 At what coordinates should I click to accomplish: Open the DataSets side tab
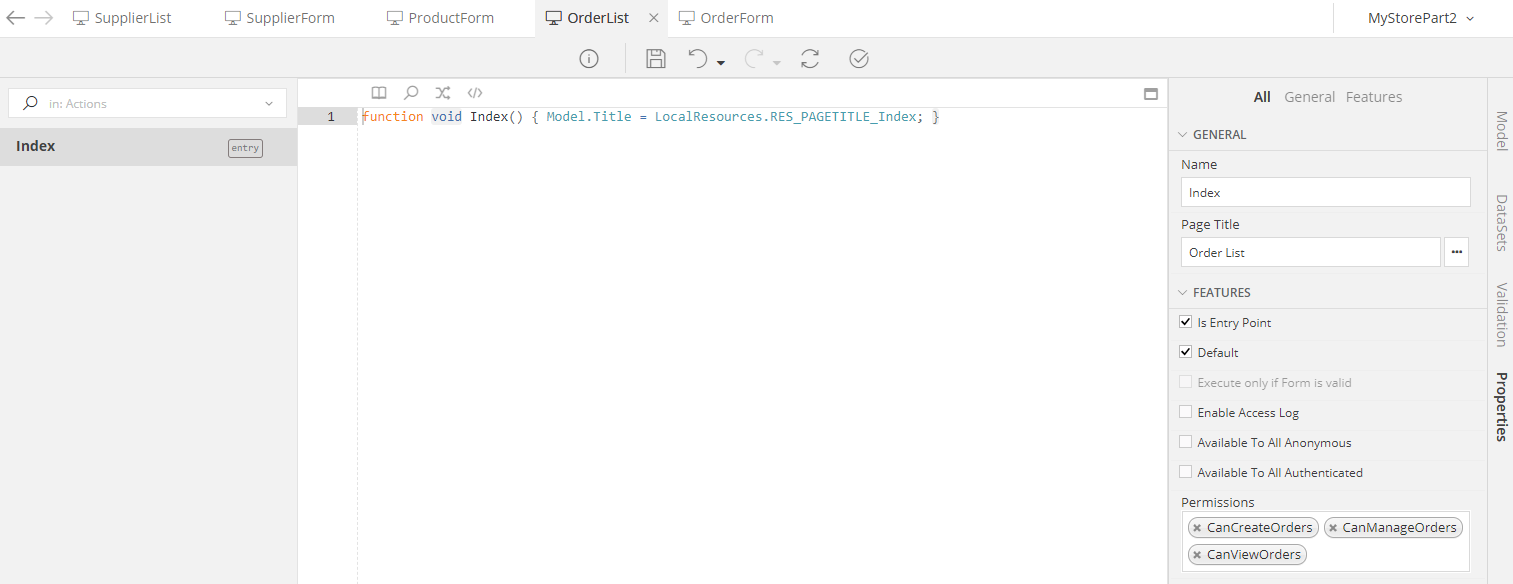point(1500,223)
